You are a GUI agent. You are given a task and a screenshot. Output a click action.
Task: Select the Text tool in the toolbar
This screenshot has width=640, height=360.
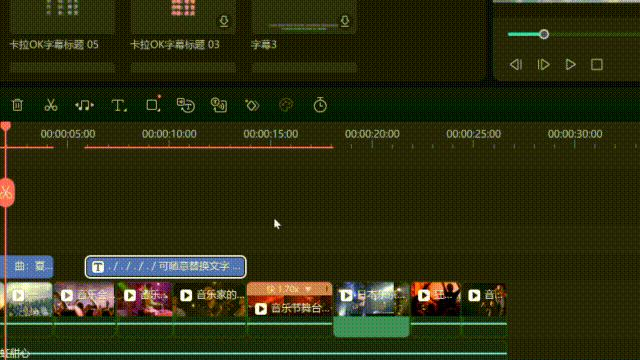click(x=119, y=105)
